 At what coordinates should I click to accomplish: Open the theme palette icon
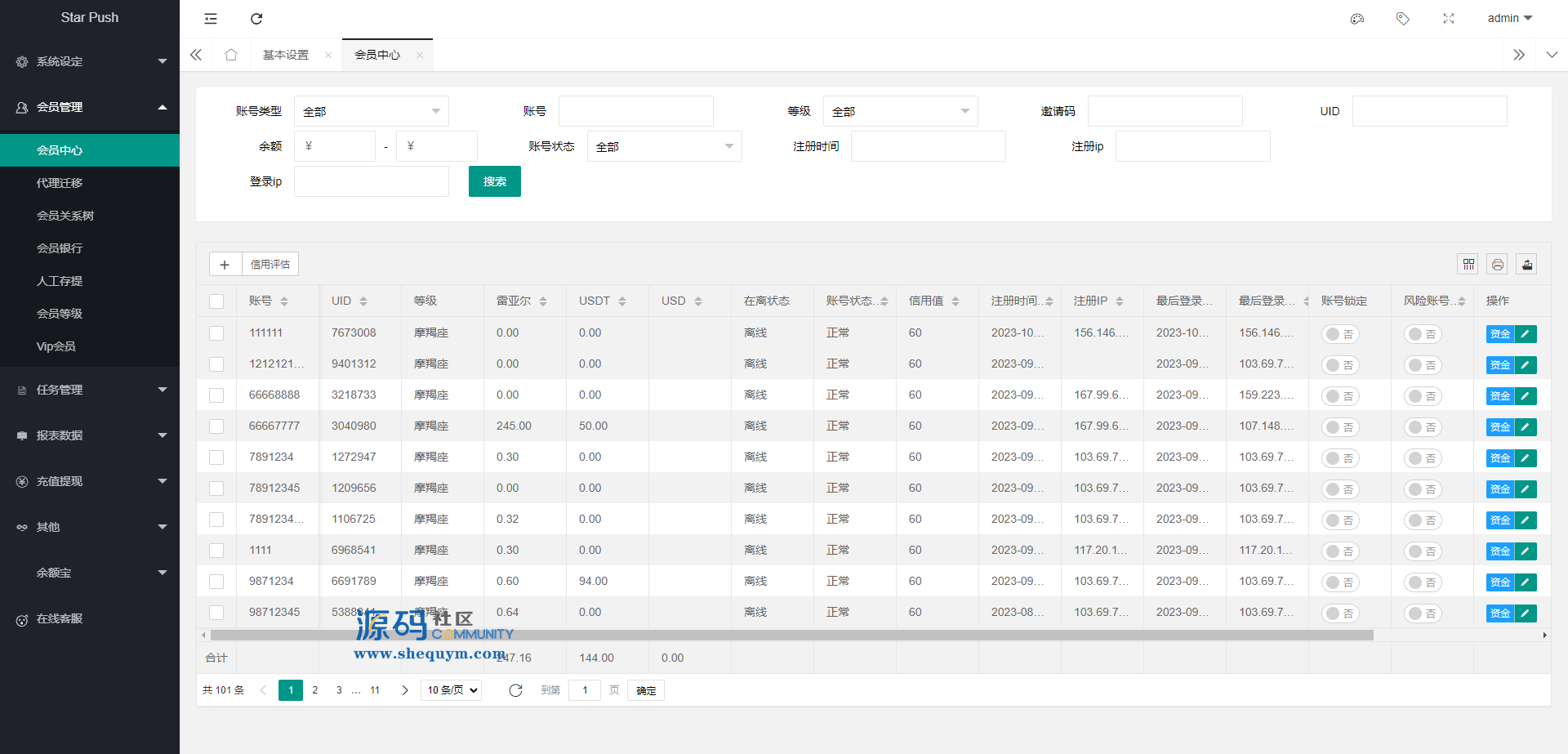click(x=1357, y=19)
